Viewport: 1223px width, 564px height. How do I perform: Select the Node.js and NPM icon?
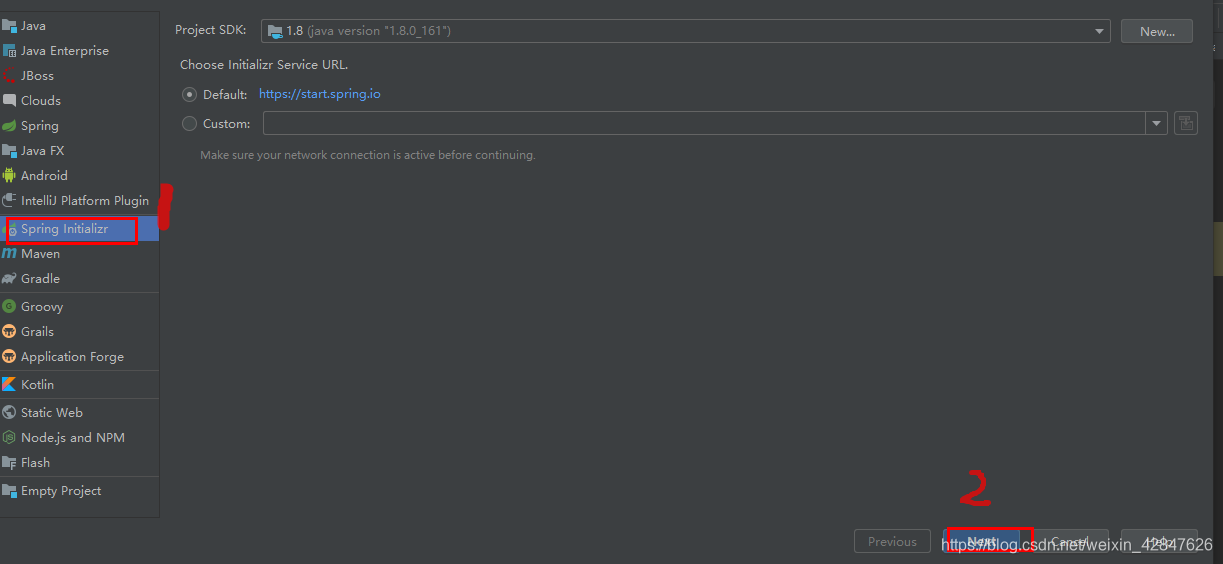pos(9,438)
